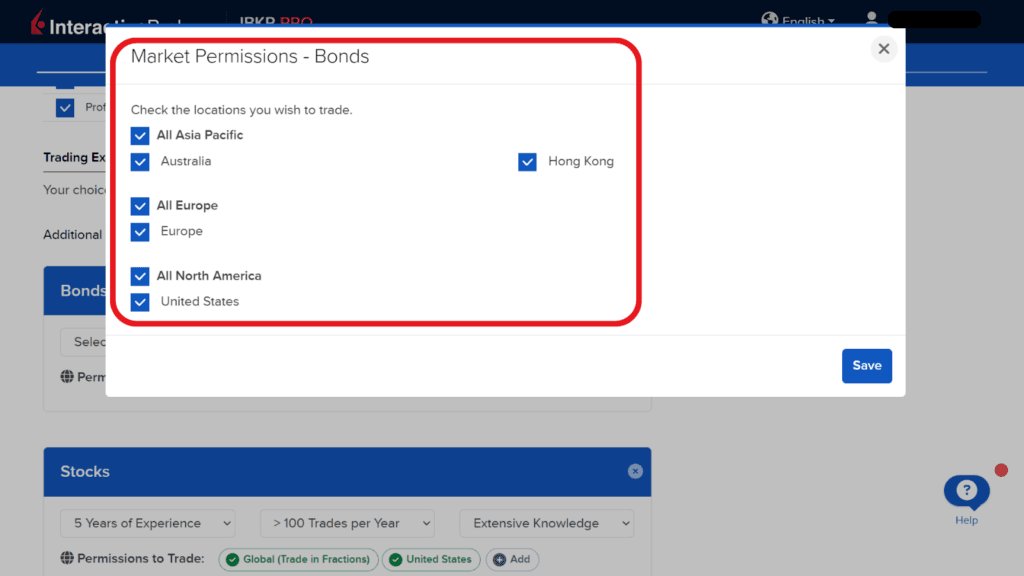Uncheck the All Asia Pacific checkbox
Viewport: 1024px width, 576px height.
[140, 135]
